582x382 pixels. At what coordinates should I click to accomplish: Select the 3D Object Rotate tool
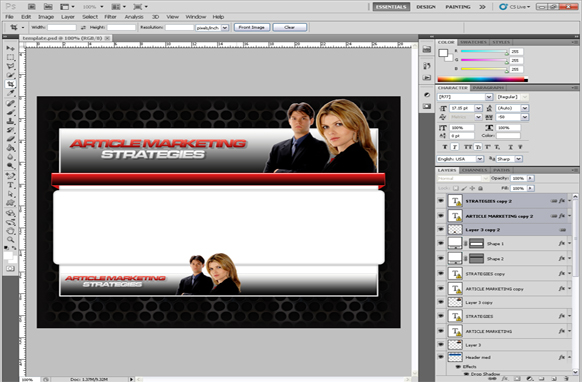[x=10, y=213]
